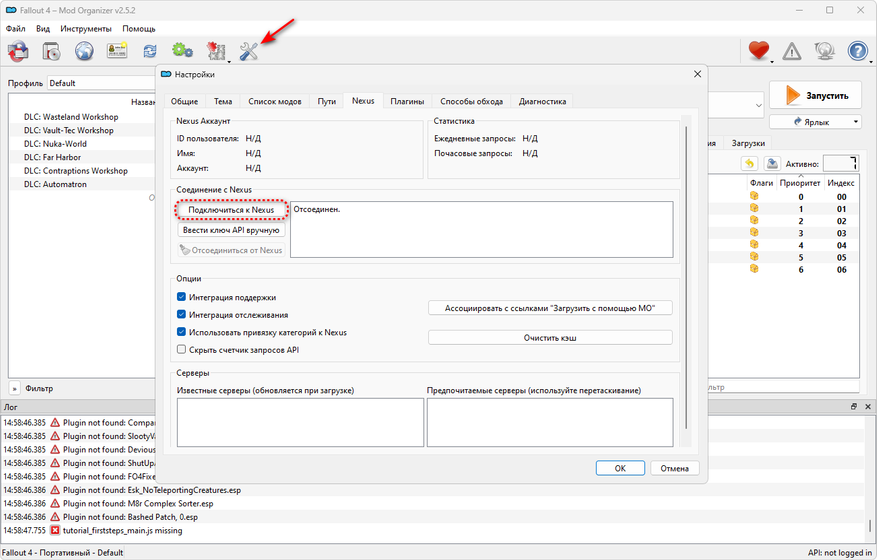The width and height of the screenshot is (877, 560).
Task: Click the Refresh toolbar icon with blue arrows
Action: click(x=150, y=51)
